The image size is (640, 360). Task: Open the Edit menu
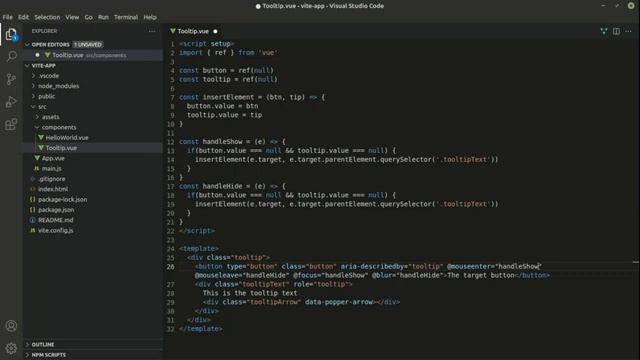click(23, 17)
